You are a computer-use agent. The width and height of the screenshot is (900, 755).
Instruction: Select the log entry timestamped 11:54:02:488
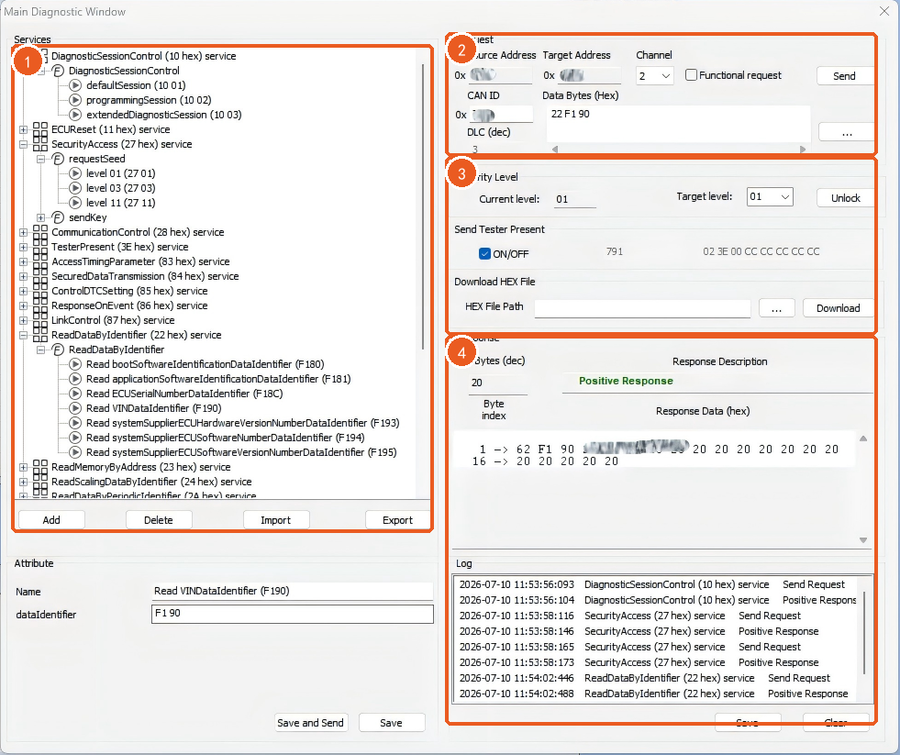654,694
